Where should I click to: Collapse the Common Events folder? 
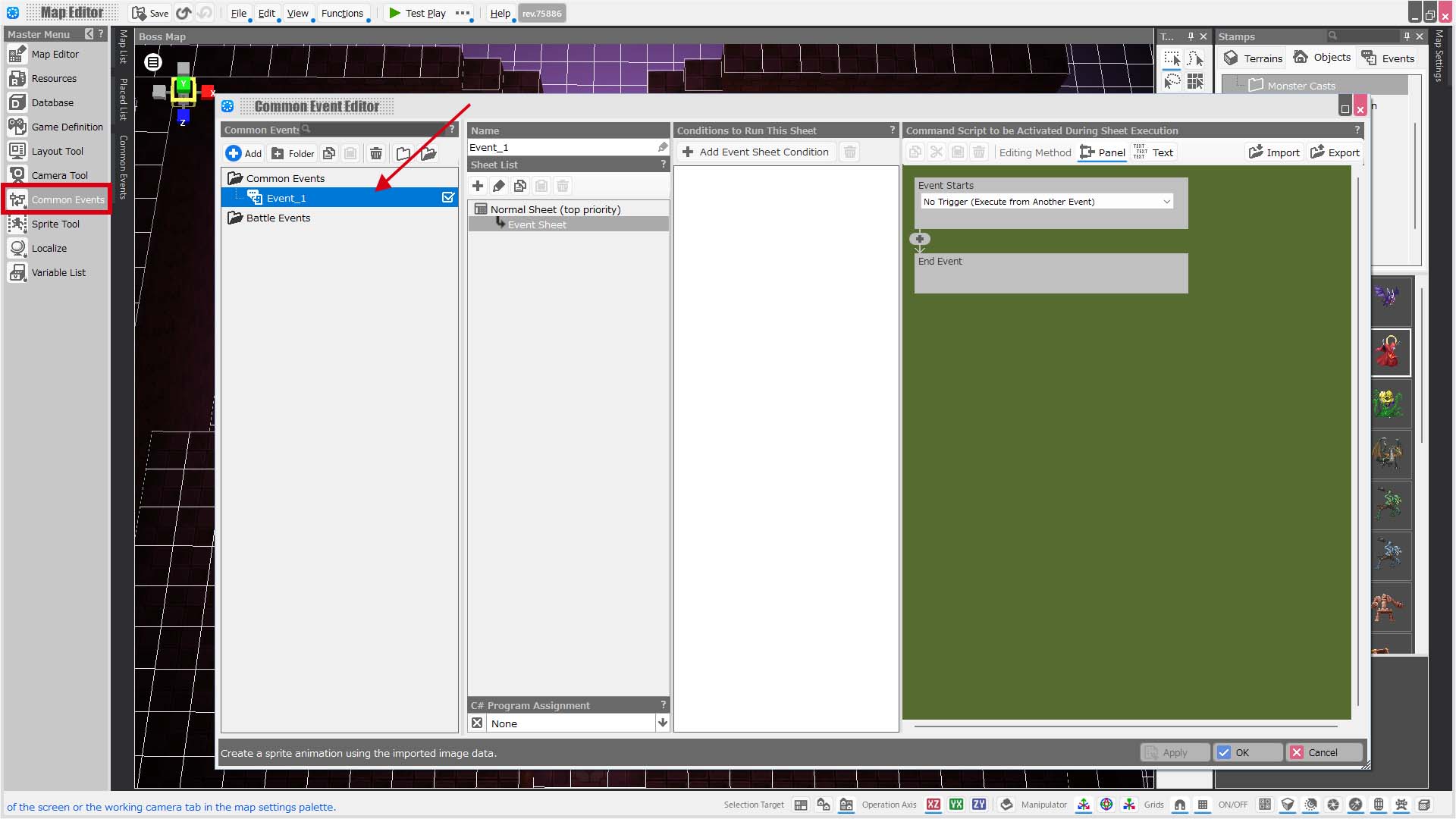click(x=235, y=178)
